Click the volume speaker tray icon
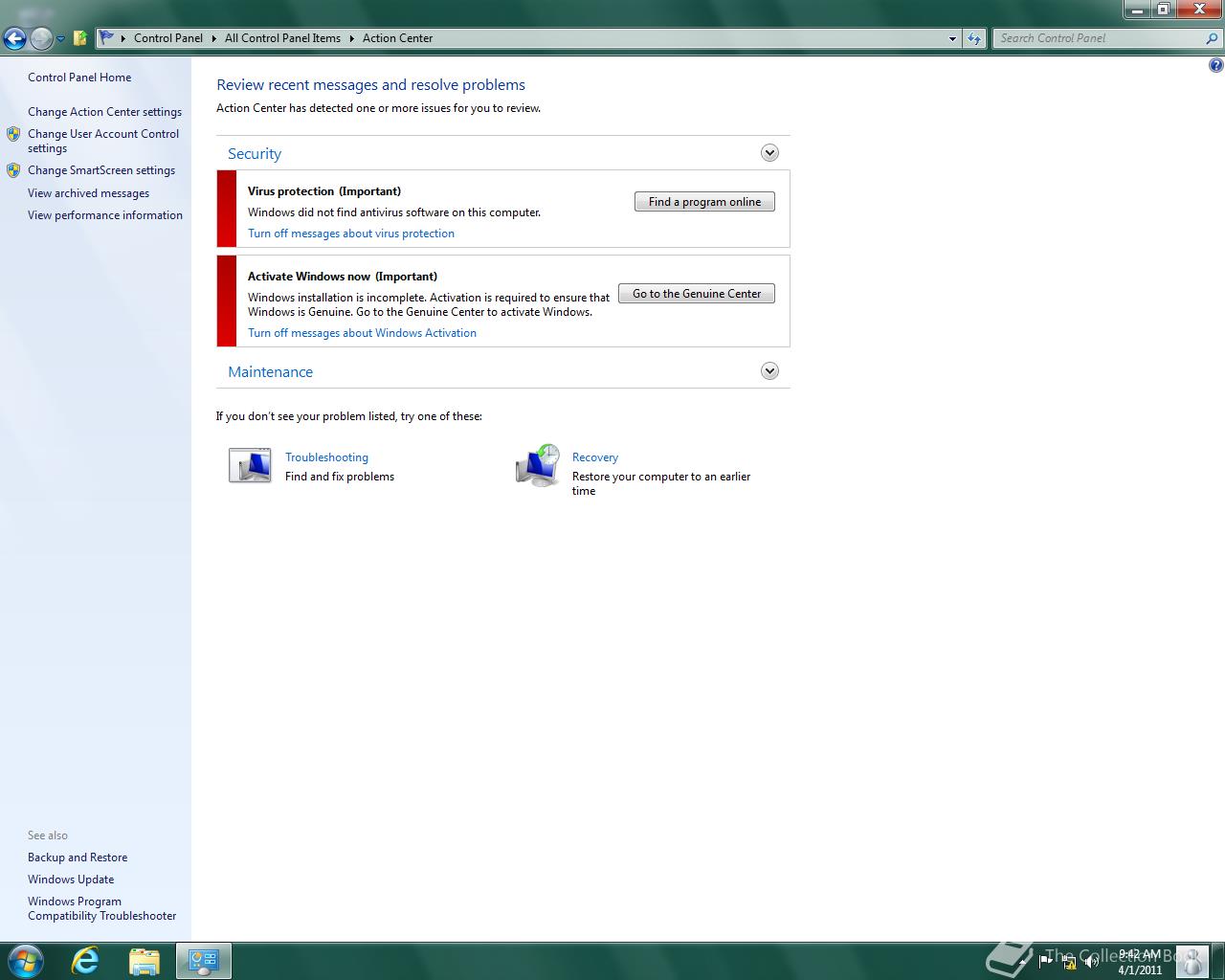This screenshot has width=1225, height=980. click(x=1092, y=961)
